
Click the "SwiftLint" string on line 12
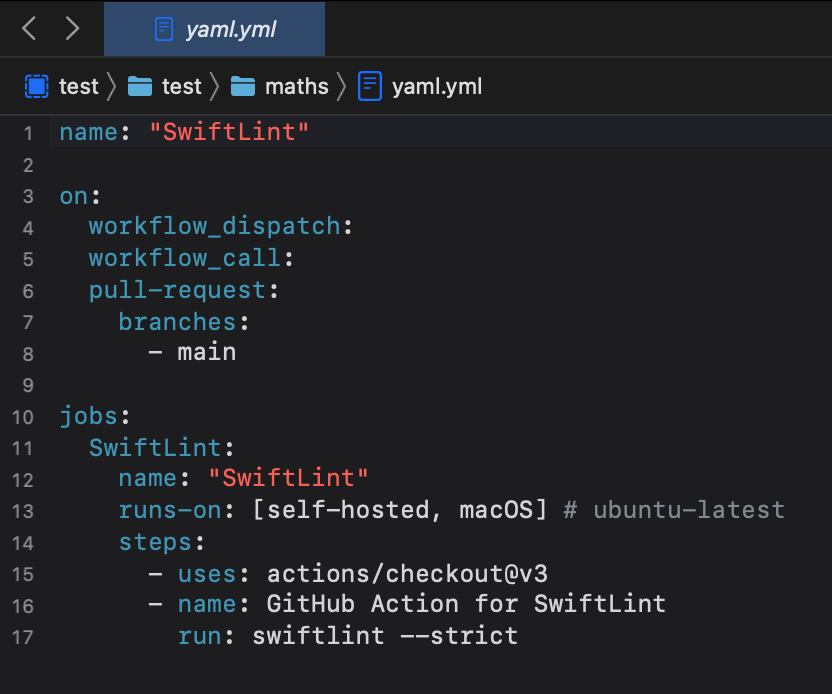point(288,478)
